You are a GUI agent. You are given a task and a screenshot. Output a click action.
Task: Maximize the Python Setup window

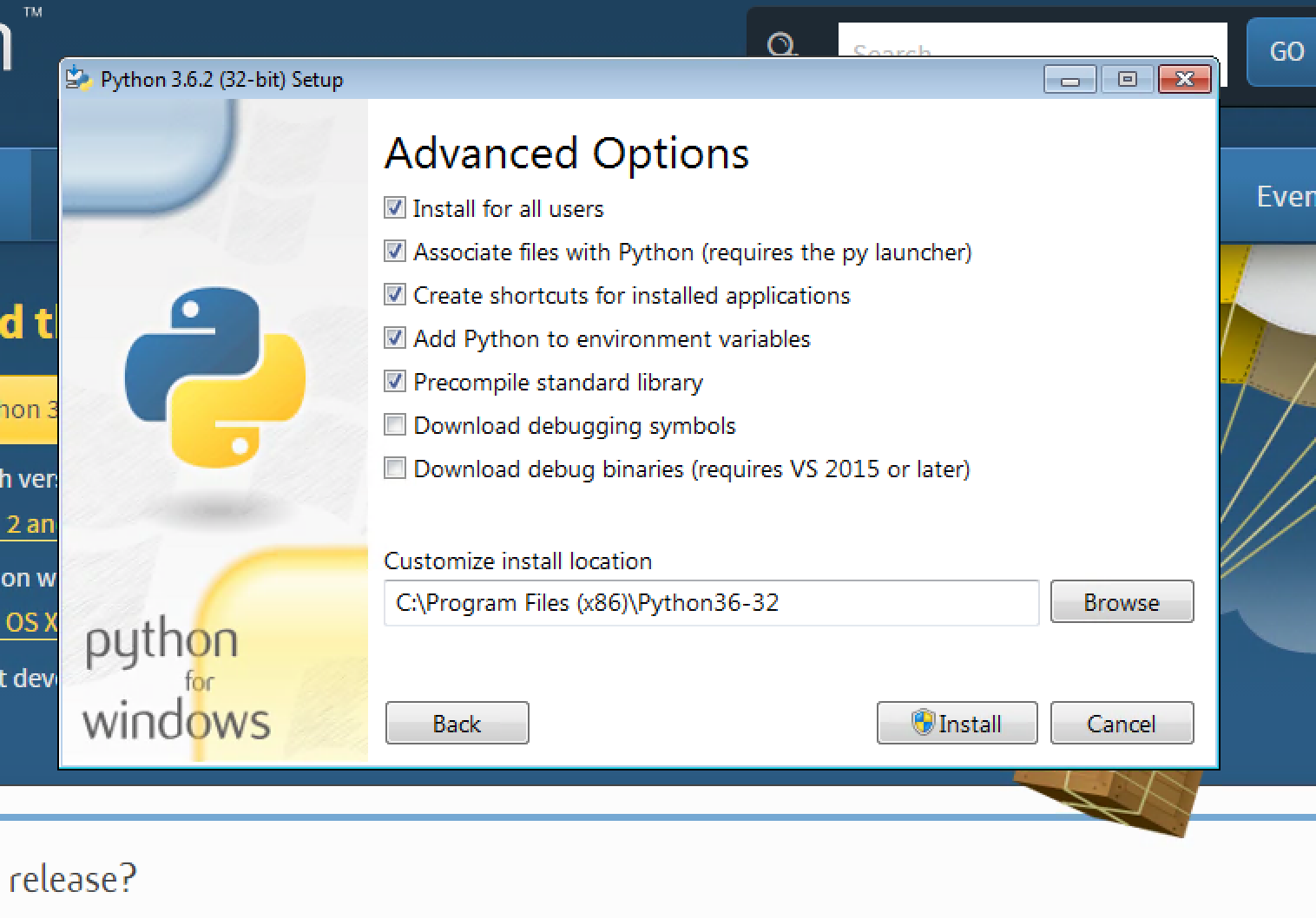(x=1127, y=80)
